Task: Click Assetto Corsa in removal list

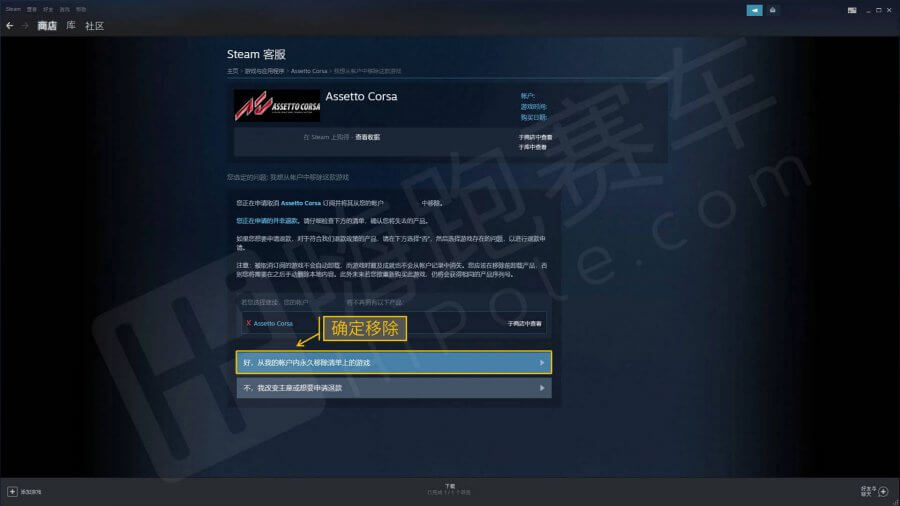Action: tap(273, 324)
